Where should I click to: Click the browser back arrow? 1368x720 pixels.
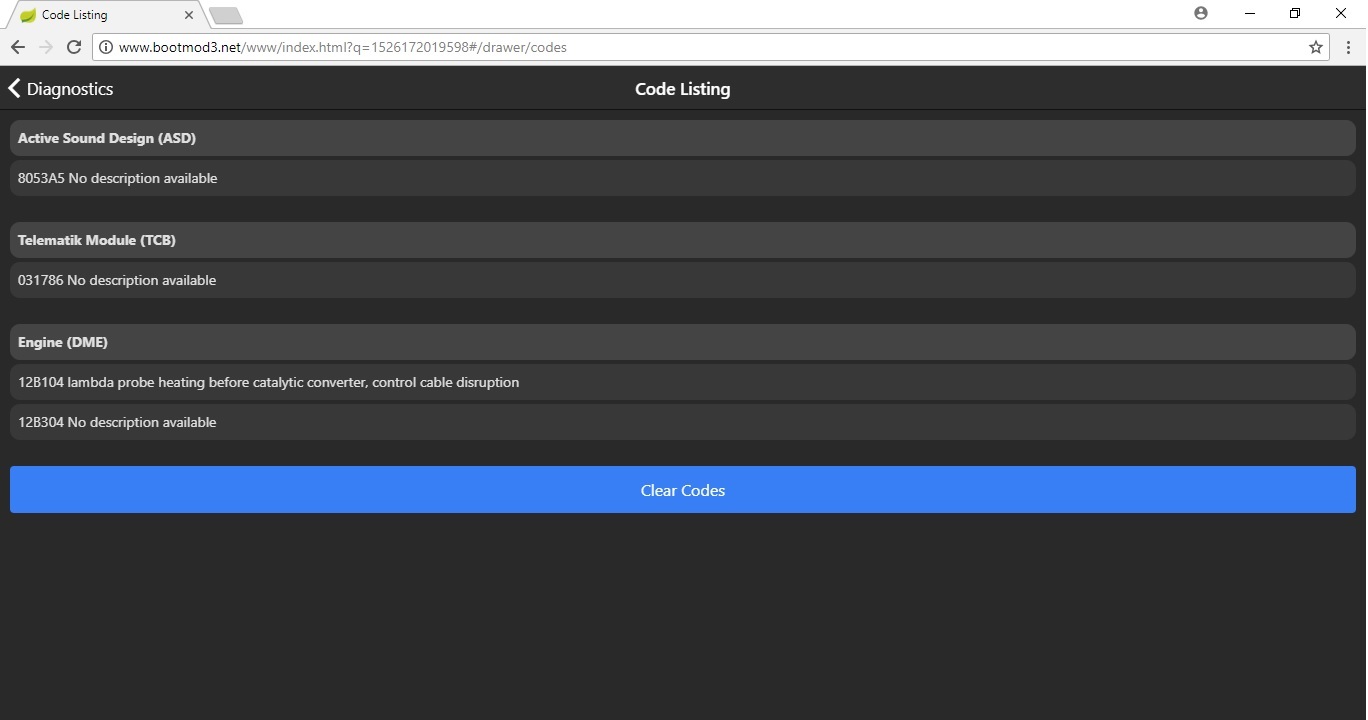[17, 47]
